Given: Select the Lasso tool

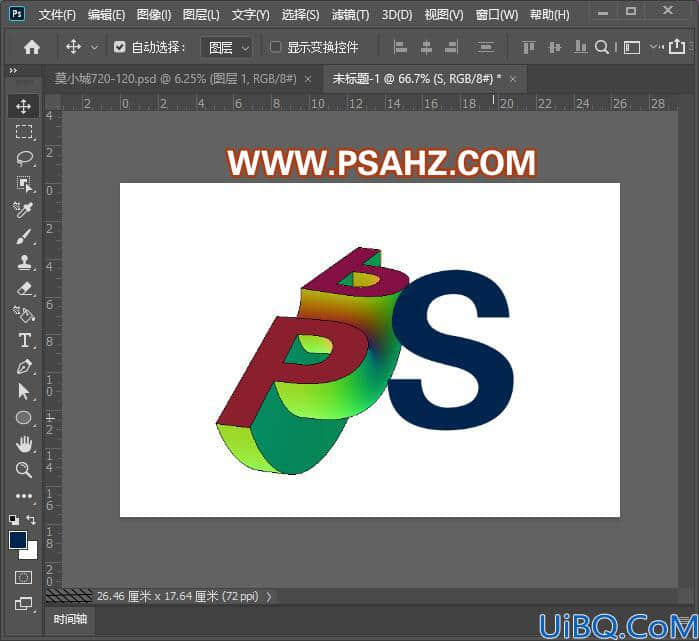Looking at the screenshot, I should [23, 158].
